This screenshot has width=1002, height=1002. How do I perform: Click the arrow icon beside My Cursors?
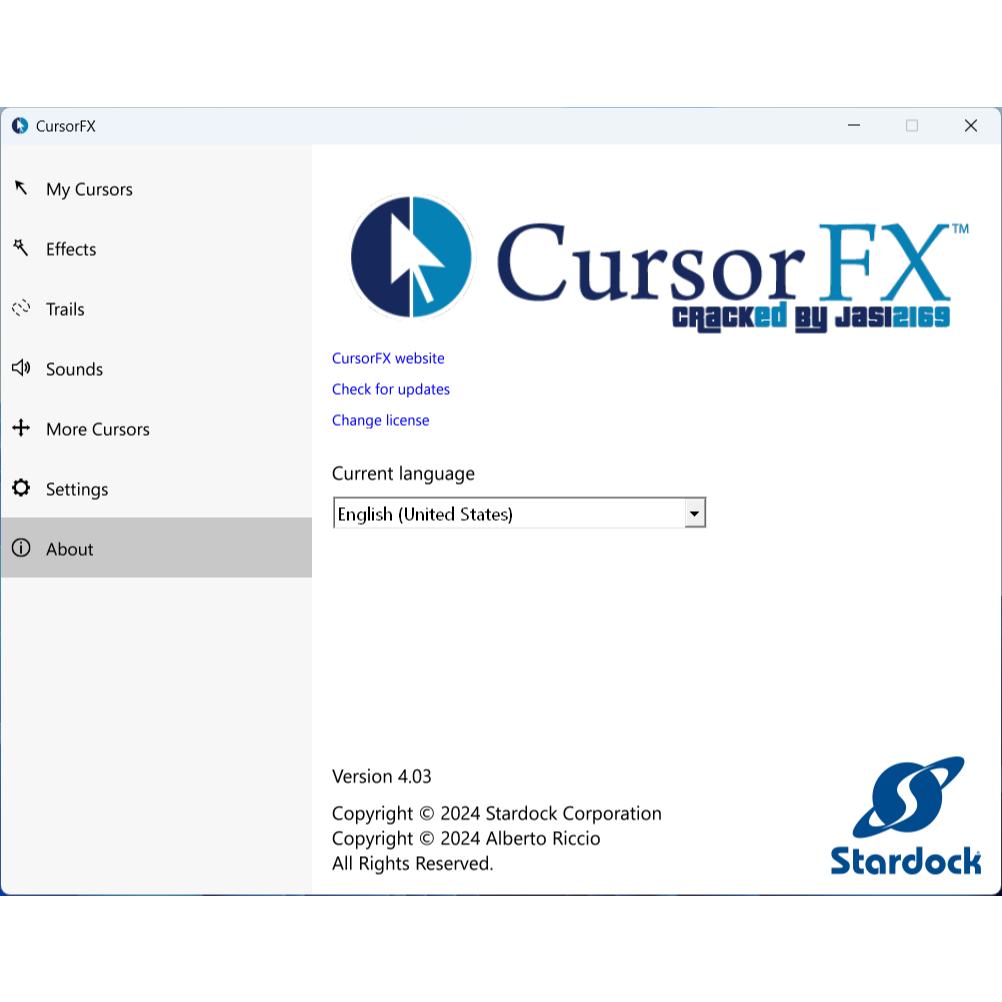pos(21,188)
